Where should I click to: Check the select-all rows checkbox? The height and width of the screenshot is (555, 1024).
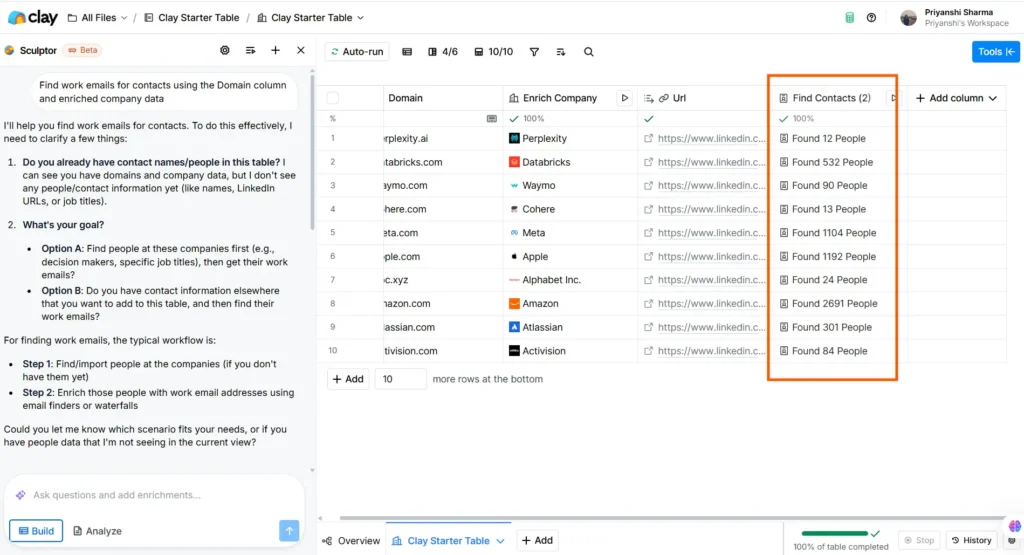coord(332,98)
